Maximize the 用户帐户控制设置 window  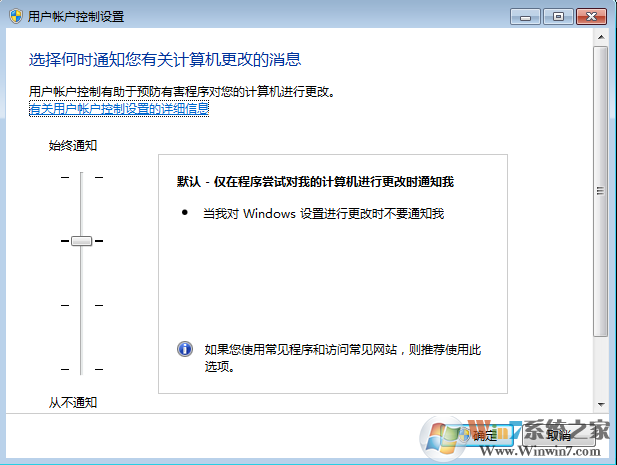click(557, 16)
